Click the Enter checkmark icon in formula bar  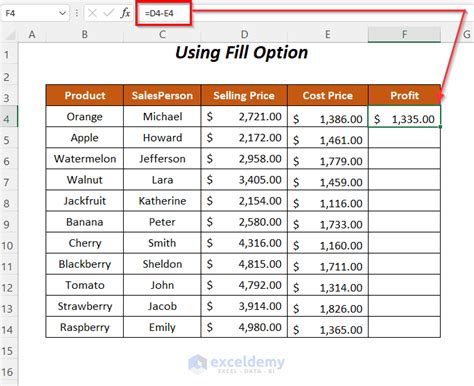(109, 13)
